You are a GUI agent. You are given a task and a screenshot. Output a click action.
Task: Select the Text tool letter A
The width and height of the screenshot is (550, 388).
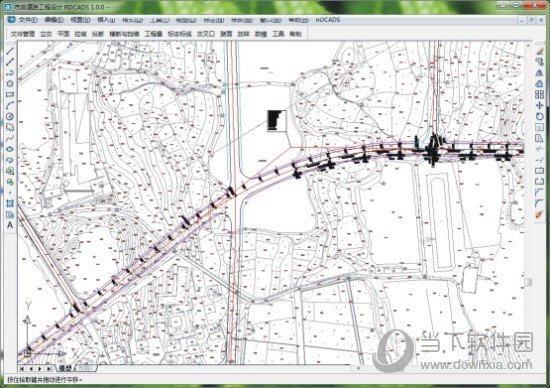[10, 225]
